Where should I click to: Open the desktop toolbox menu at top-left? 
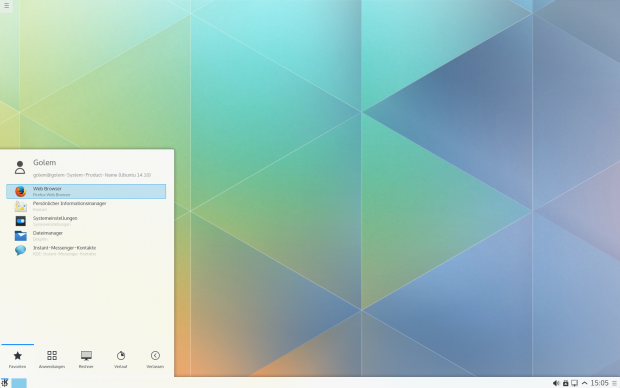pyautogui.click(x=6, y=6)
